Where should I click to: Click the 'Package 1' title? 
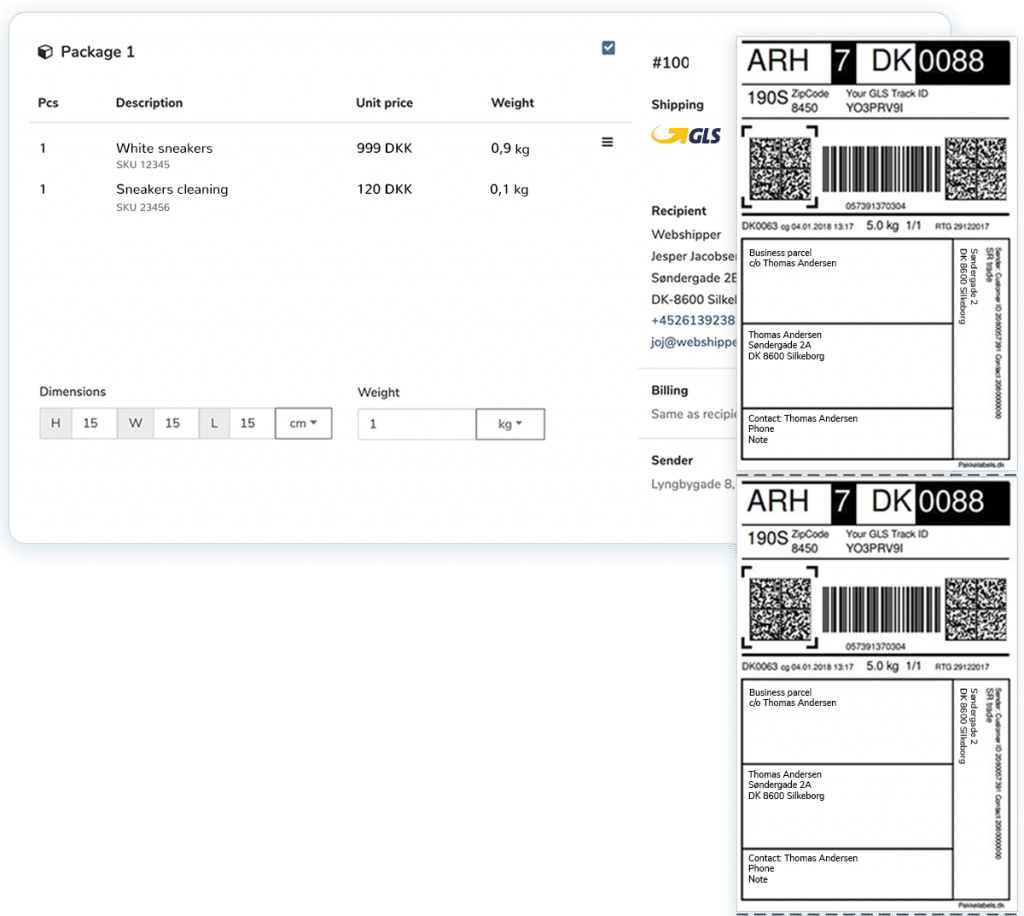point(97,52)
